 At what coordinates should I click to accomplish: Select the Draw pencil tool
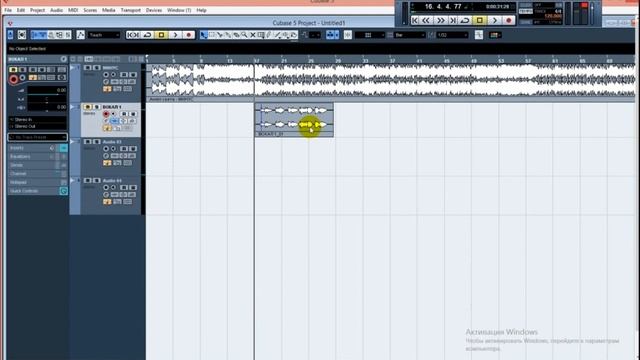click(x=269, y=35)
